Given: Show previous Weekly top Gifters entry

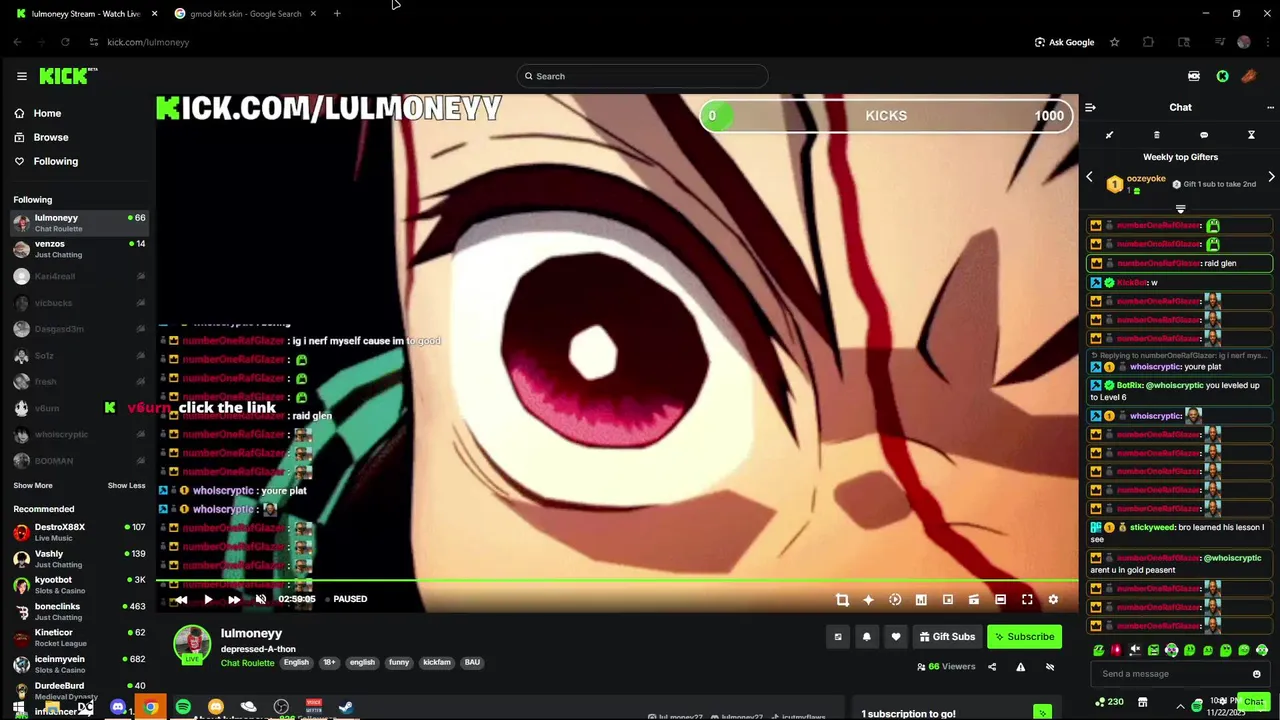Looking at the screenshot, I should (x=1090, y=177).
